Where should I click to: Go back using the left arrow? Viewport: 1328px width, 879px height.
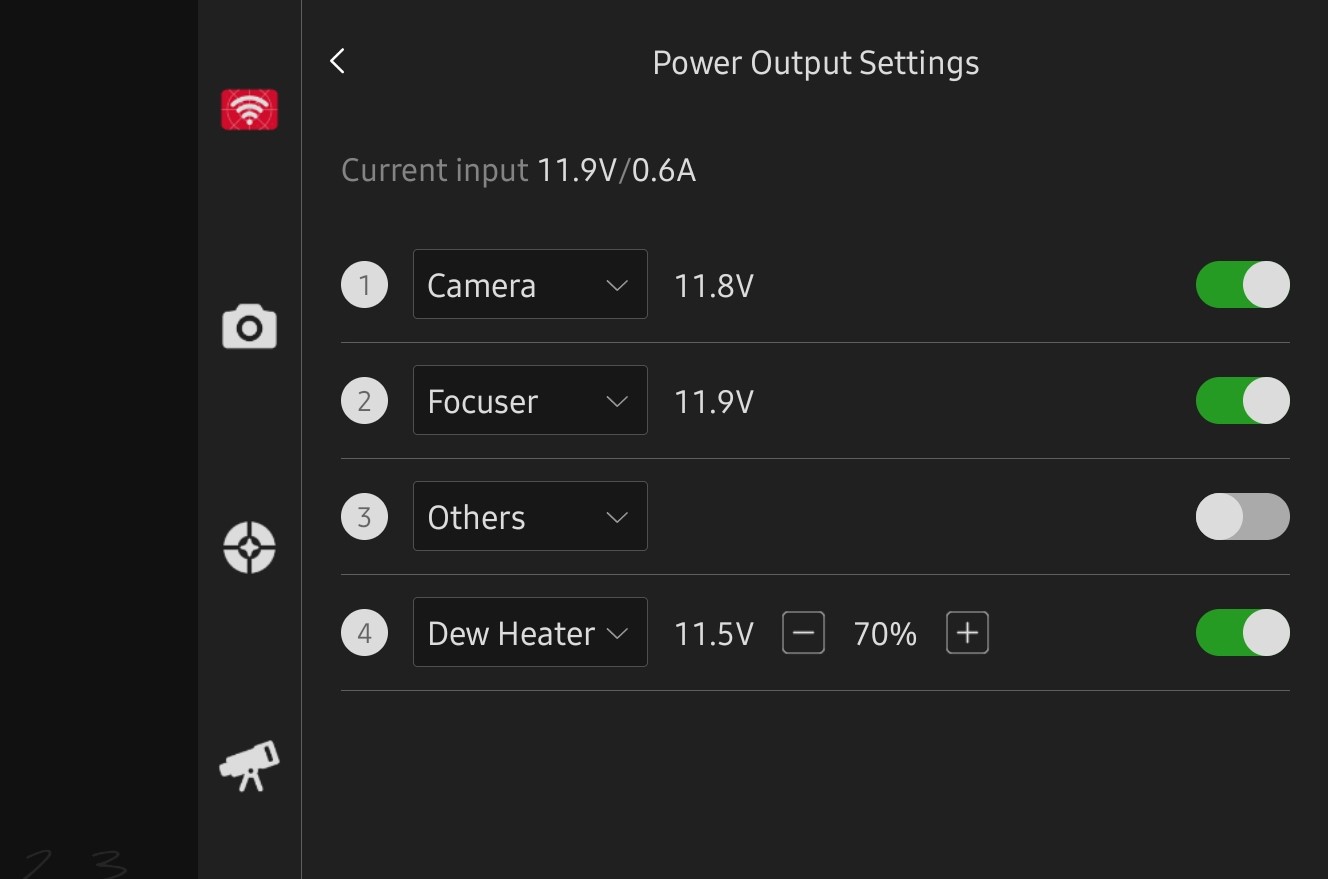(x=338, y=61)
